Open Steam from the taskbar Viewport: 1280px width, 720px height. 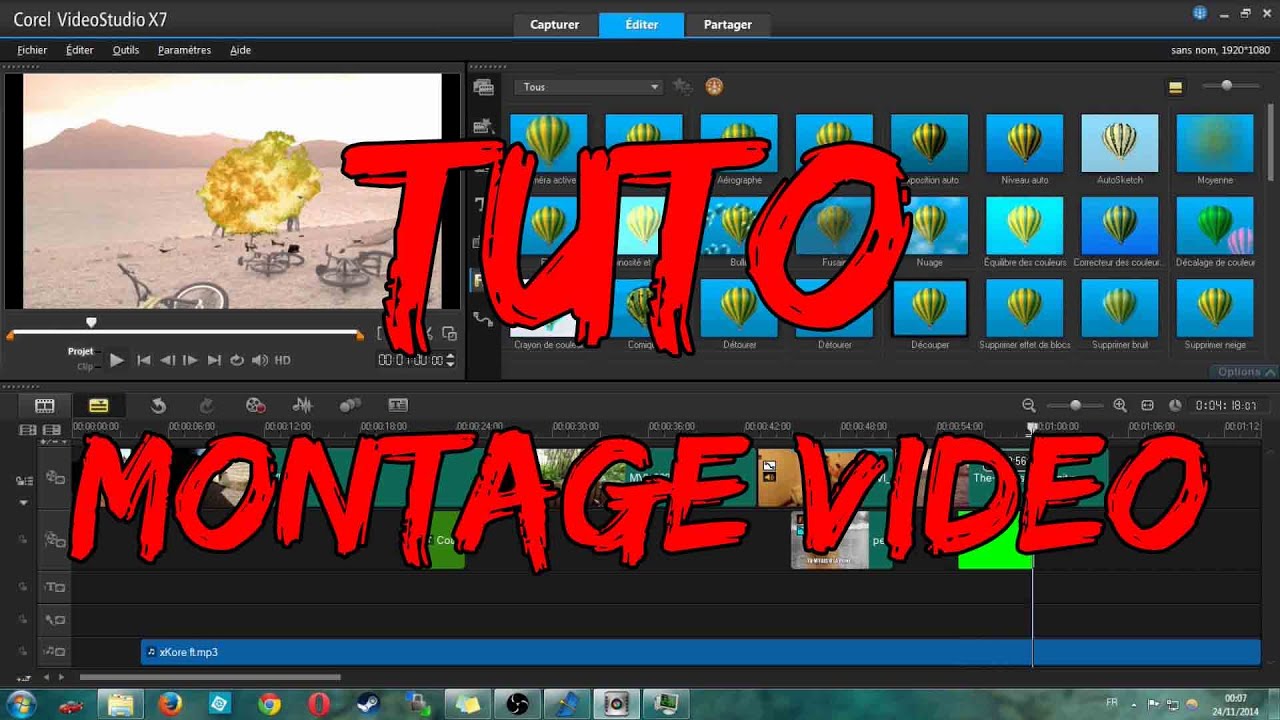click(368, 704)
